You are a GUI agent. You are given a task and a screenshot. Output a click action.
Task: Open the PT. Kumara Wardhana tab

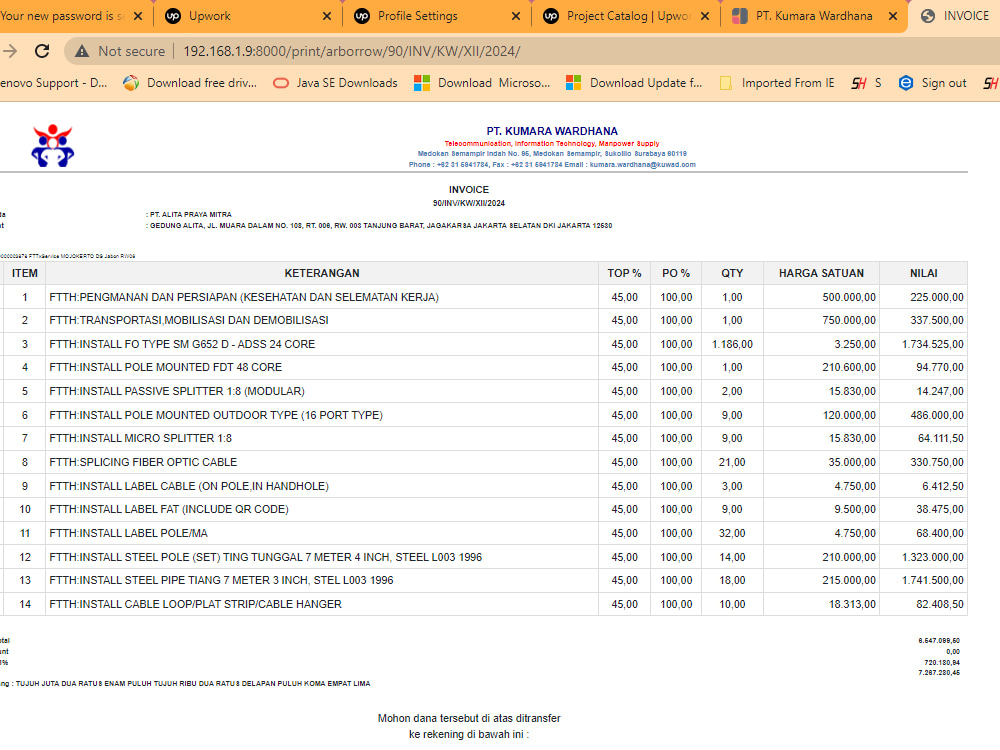(x=814, y=16)
